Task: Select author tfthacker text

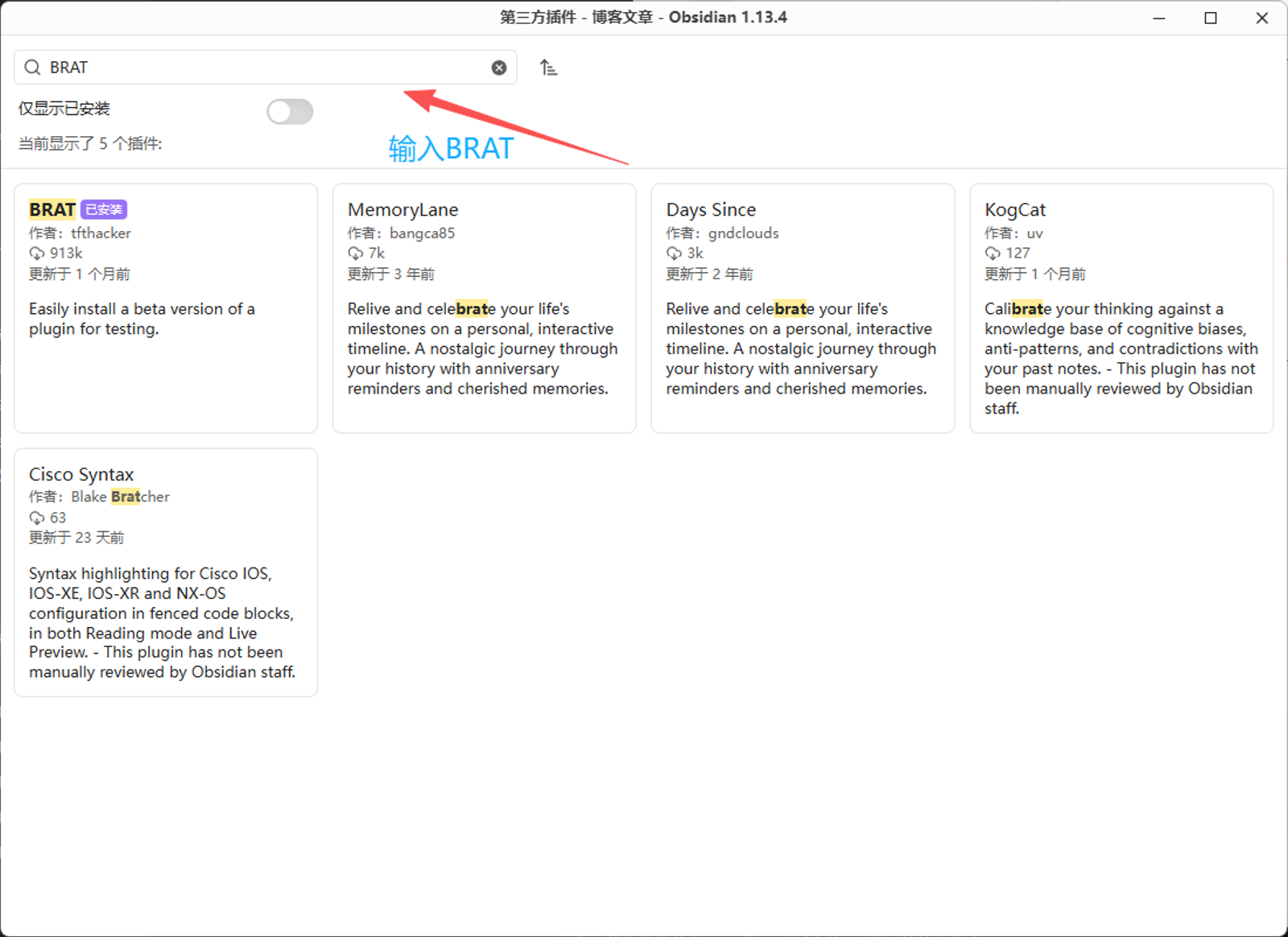Action: click(101, 233)
